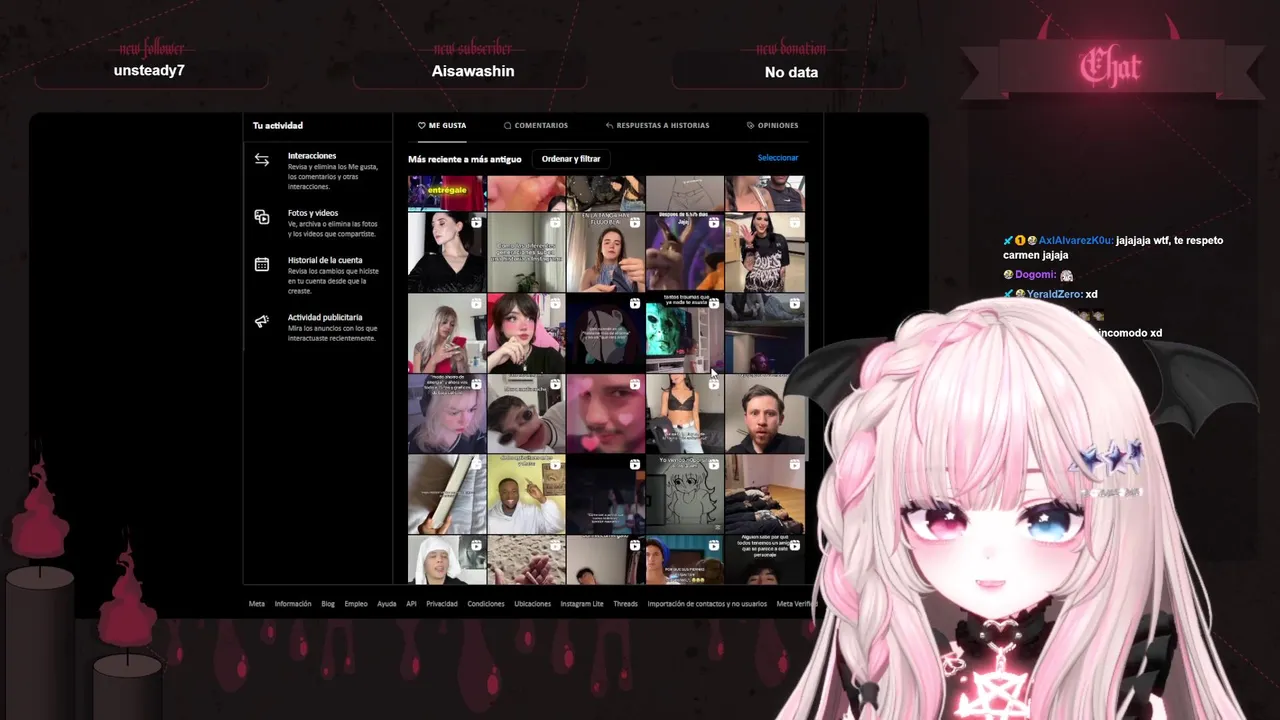The height and width of the screenshot is (720, 1280).
Task: Click the Privacidad footer link
Action: 442,604
